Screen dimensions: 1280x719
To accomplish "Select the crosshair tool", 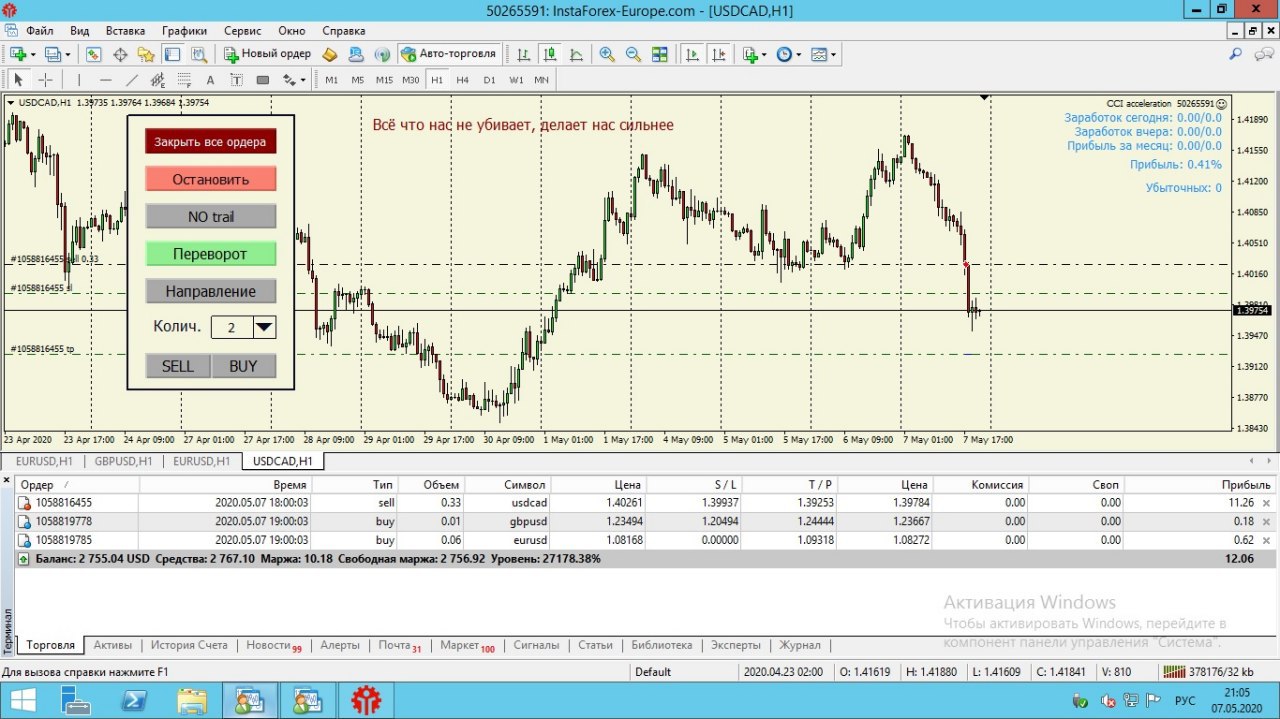I will click(x=45, y=80).
